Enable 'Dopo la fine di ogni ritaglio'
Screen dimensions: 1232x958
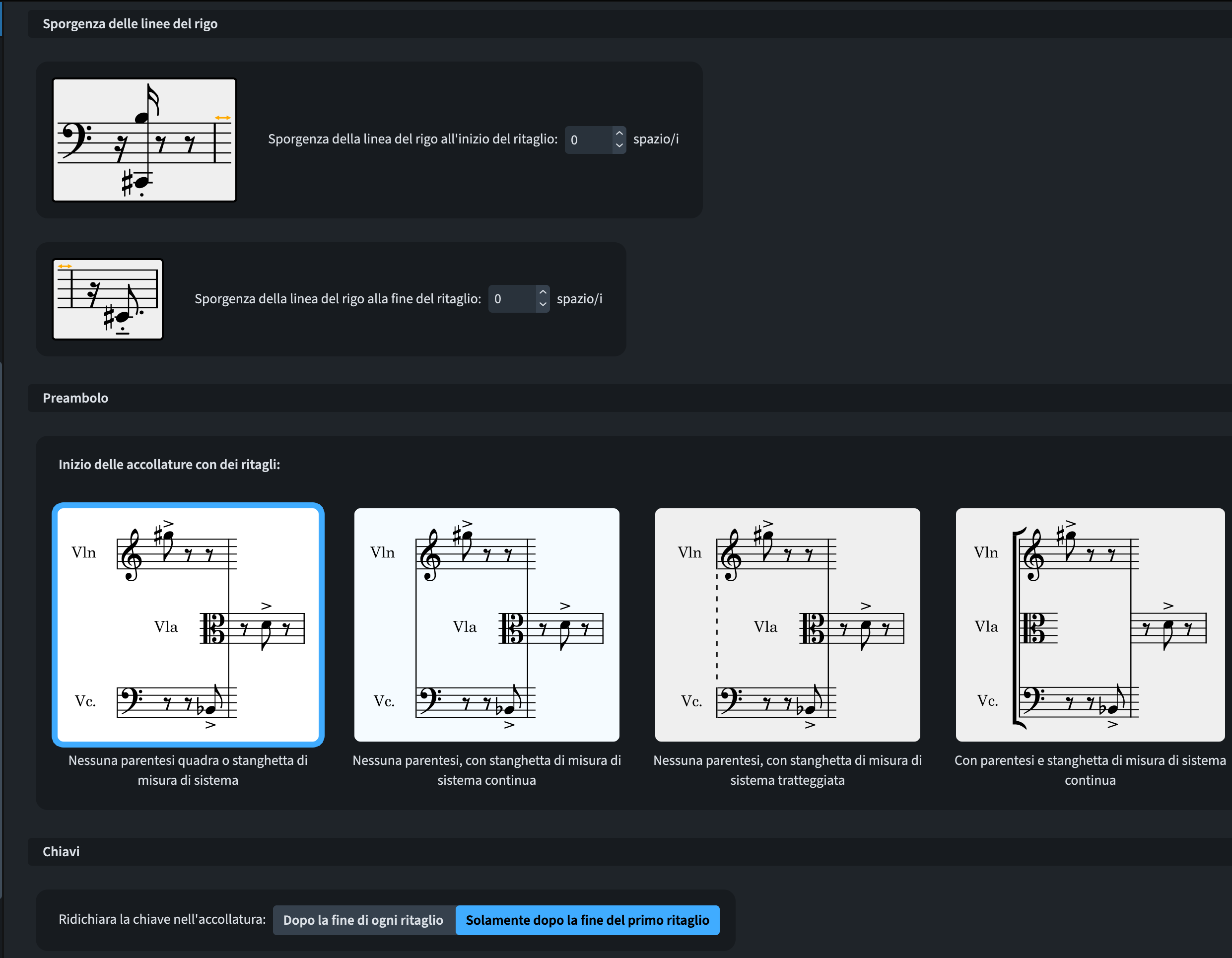pos(363,920)
